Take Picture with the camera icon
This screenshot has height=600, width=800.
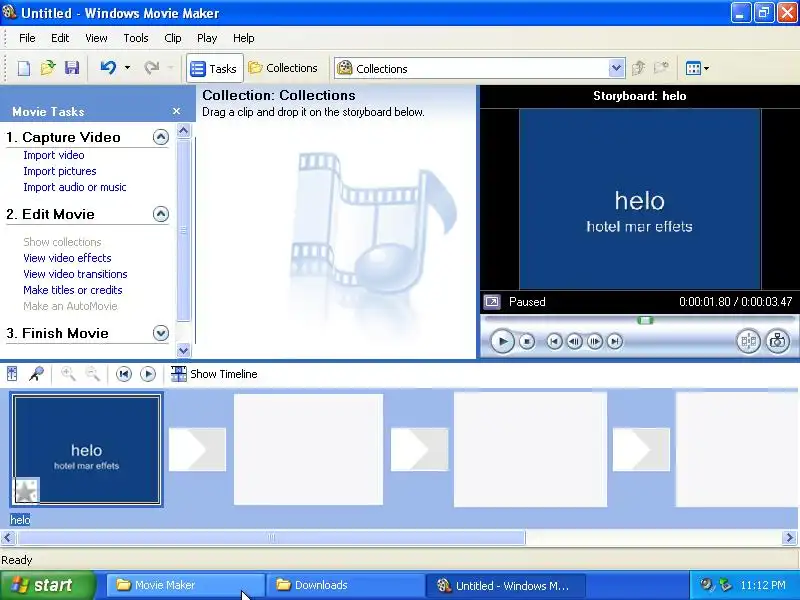pyautogui.click(x=777, y=341)
